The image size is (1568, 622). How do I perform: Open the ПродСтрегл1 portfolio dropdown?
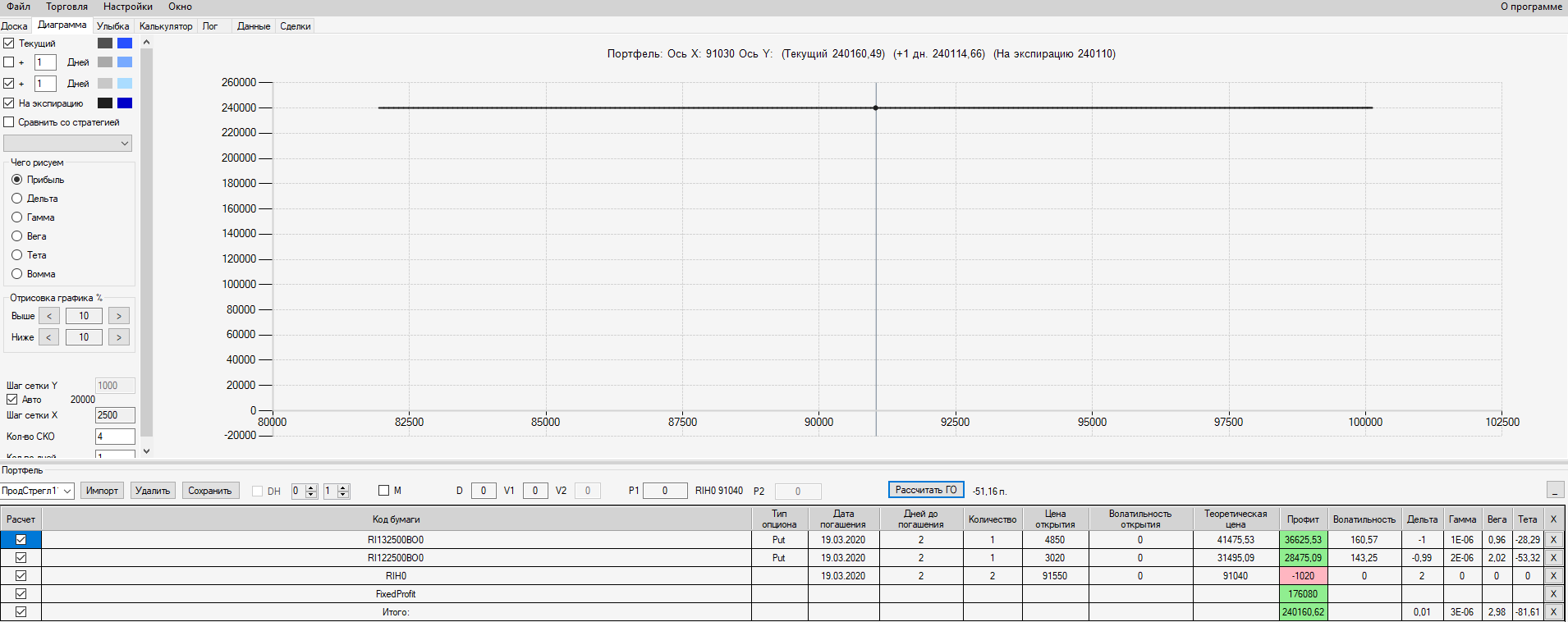(38, 491)
